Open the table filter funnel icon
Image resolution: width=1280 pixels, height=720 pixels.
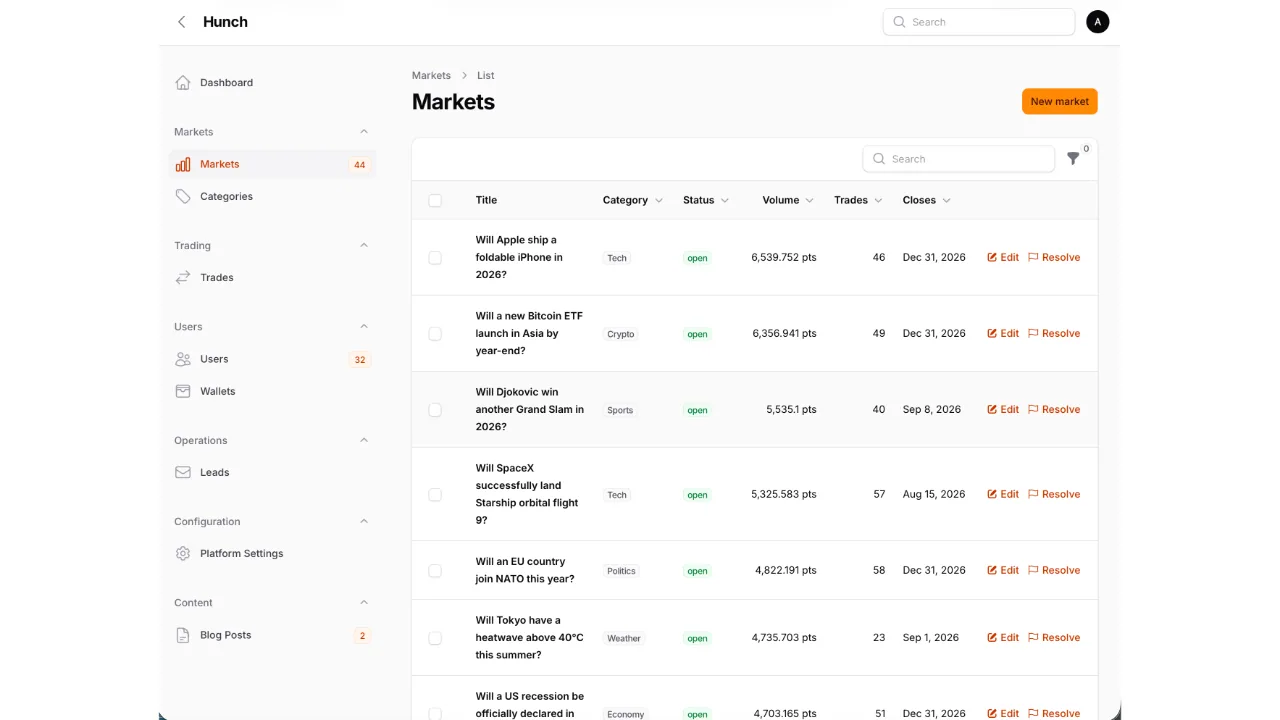tap(1073, 159)
